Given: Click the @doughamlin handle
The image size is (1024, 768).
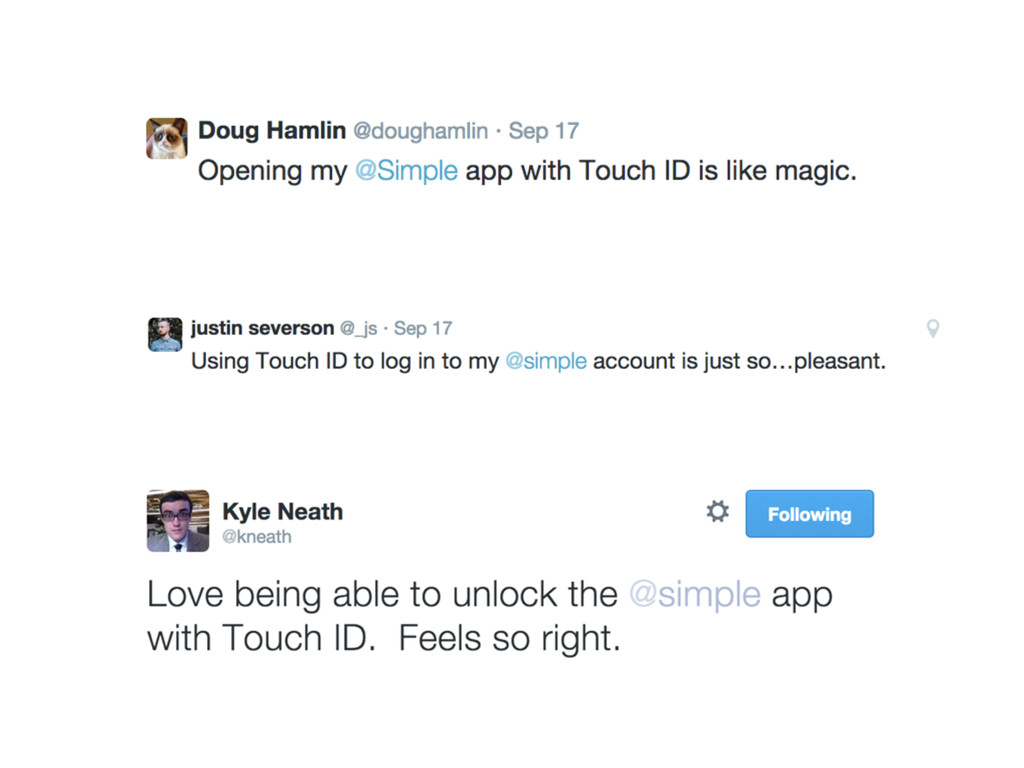Looking at the screenshot, I should [421, 131].
